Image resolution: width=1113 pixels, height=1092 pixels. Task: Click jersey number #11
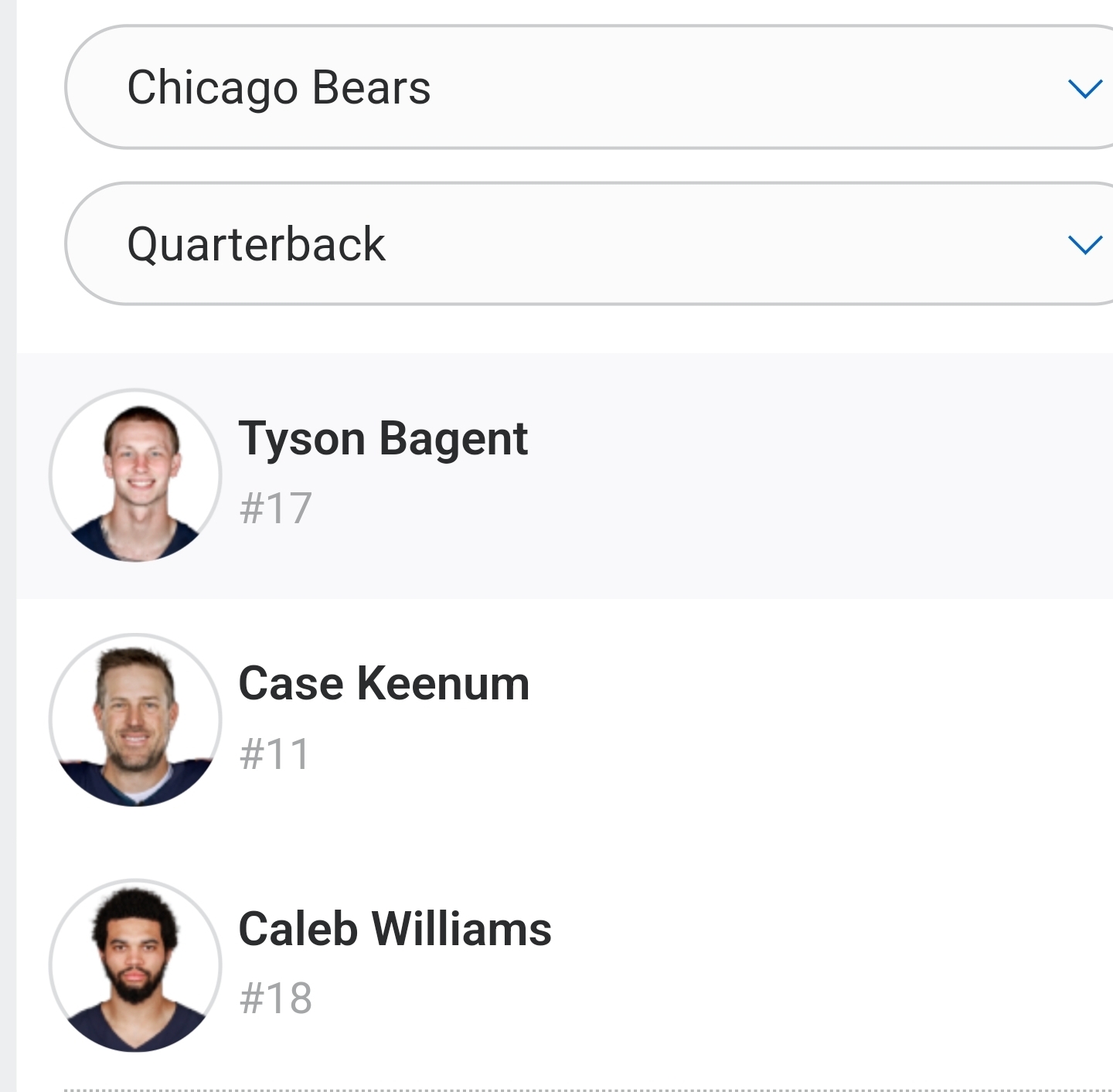click(274, 754)
